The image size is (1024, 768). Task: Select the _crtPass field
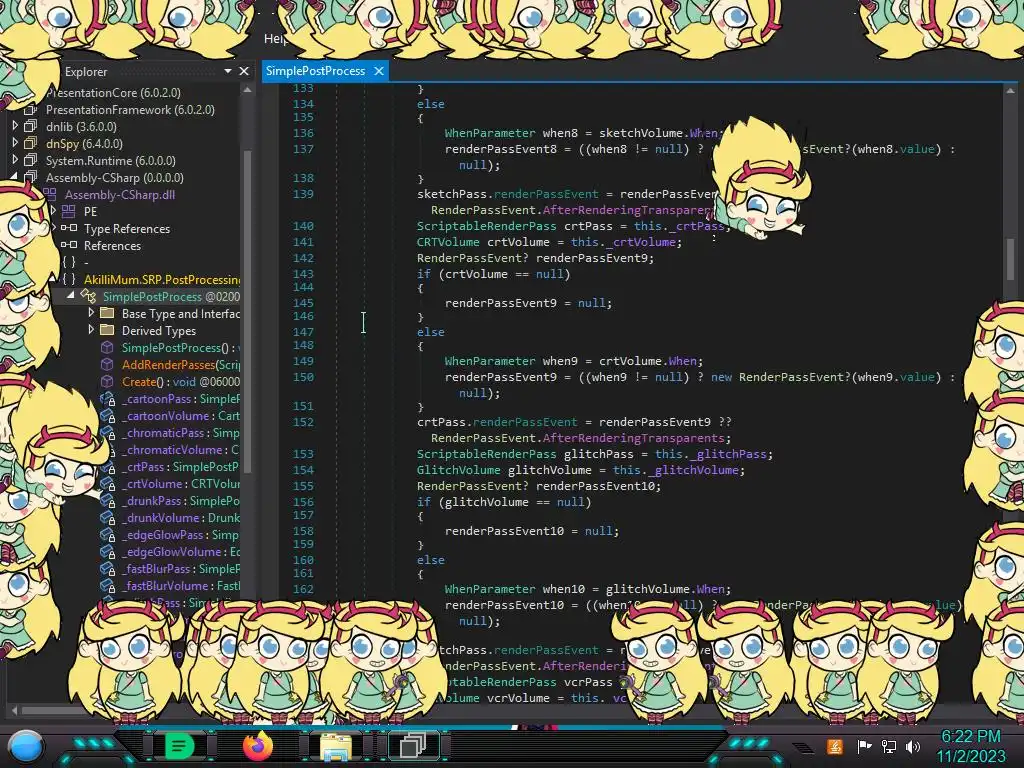(181, 466)
